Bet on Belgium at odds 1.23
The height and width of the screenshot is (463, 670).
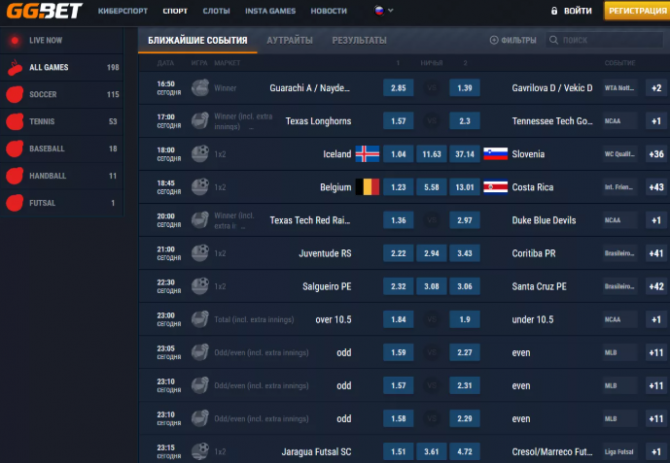pyautogui.click(x=398, y=187)
